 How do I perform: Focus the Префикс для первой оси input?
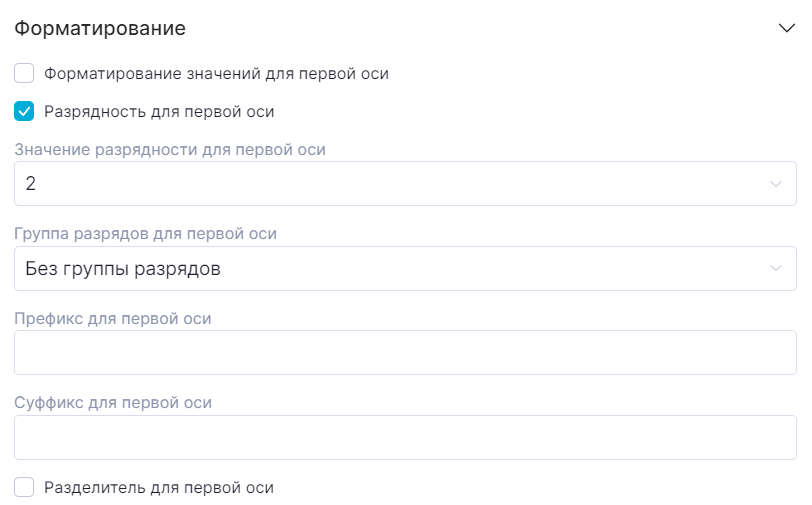405,353
